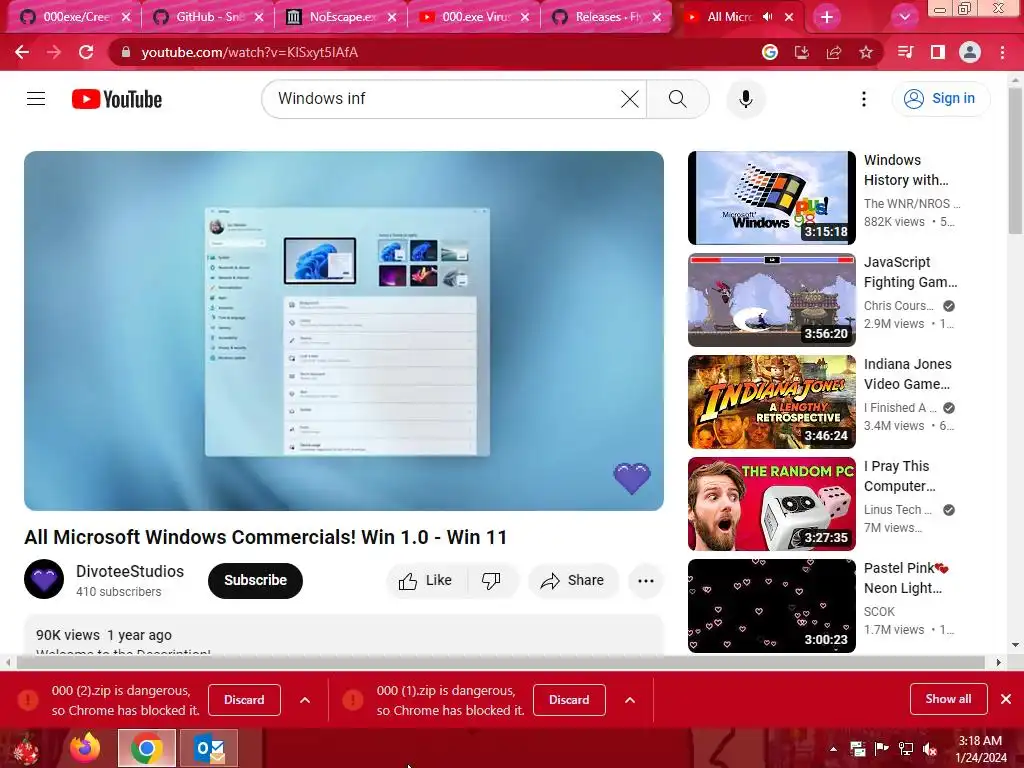
Task: Expand the 90K views description box
Action: tap(344, 635)
